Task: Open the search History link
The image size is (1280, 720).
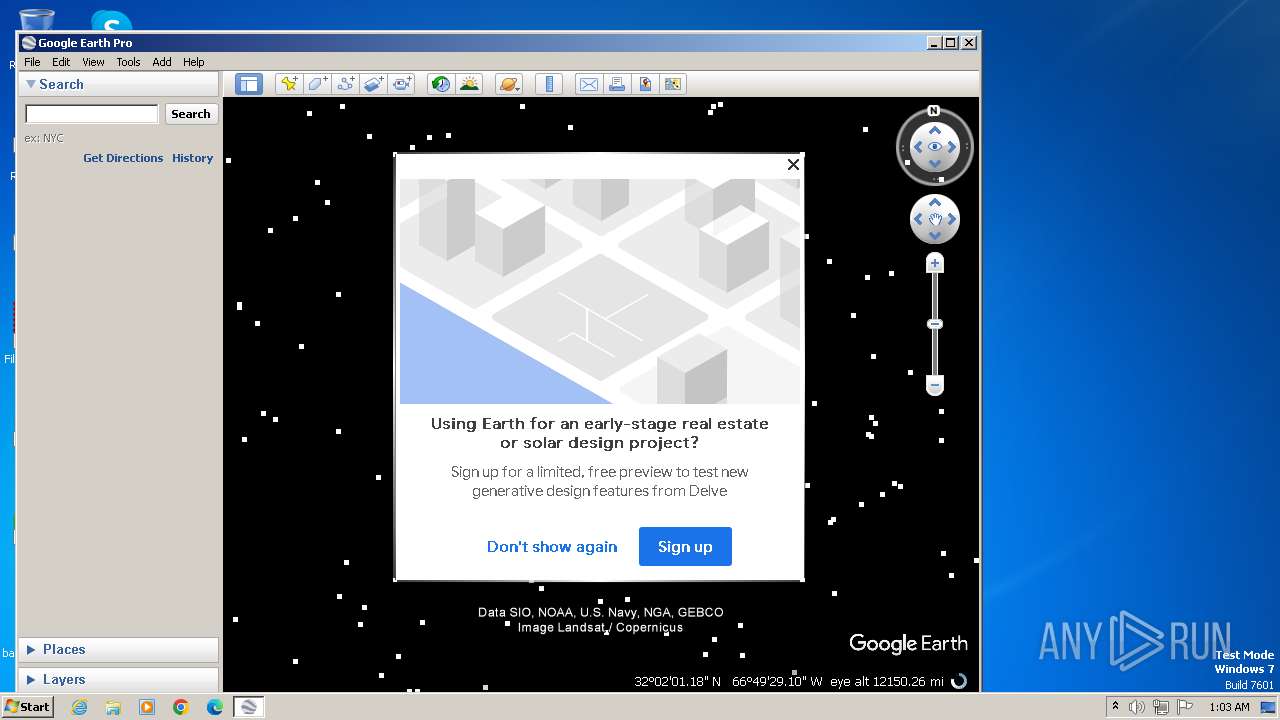Action: 192,158
